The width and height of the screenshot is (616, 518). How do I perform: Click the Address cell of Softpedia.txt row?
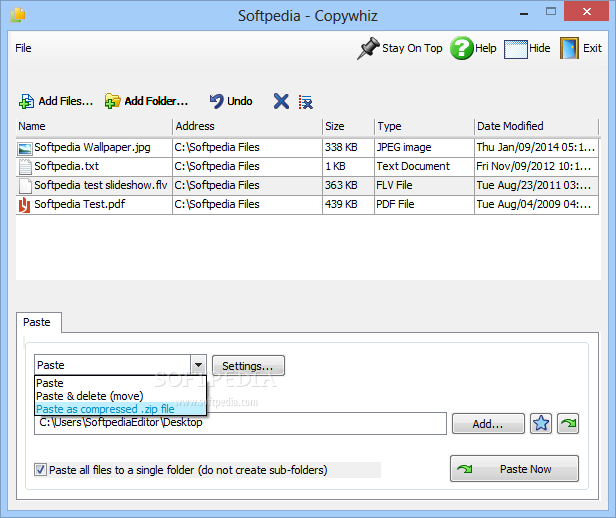pyautogui.click(x=247, y=167)
